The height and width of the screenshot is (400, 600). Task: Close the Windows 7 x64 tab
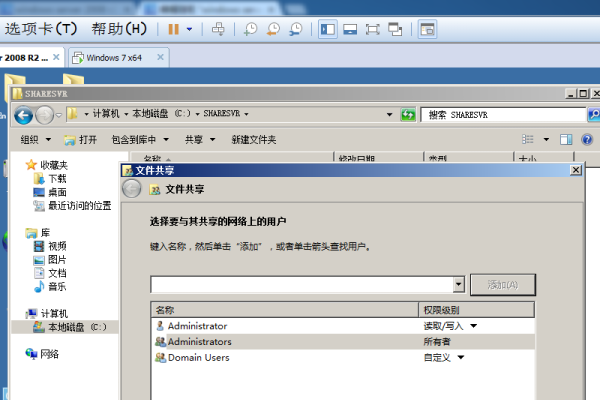click(160, 57)
